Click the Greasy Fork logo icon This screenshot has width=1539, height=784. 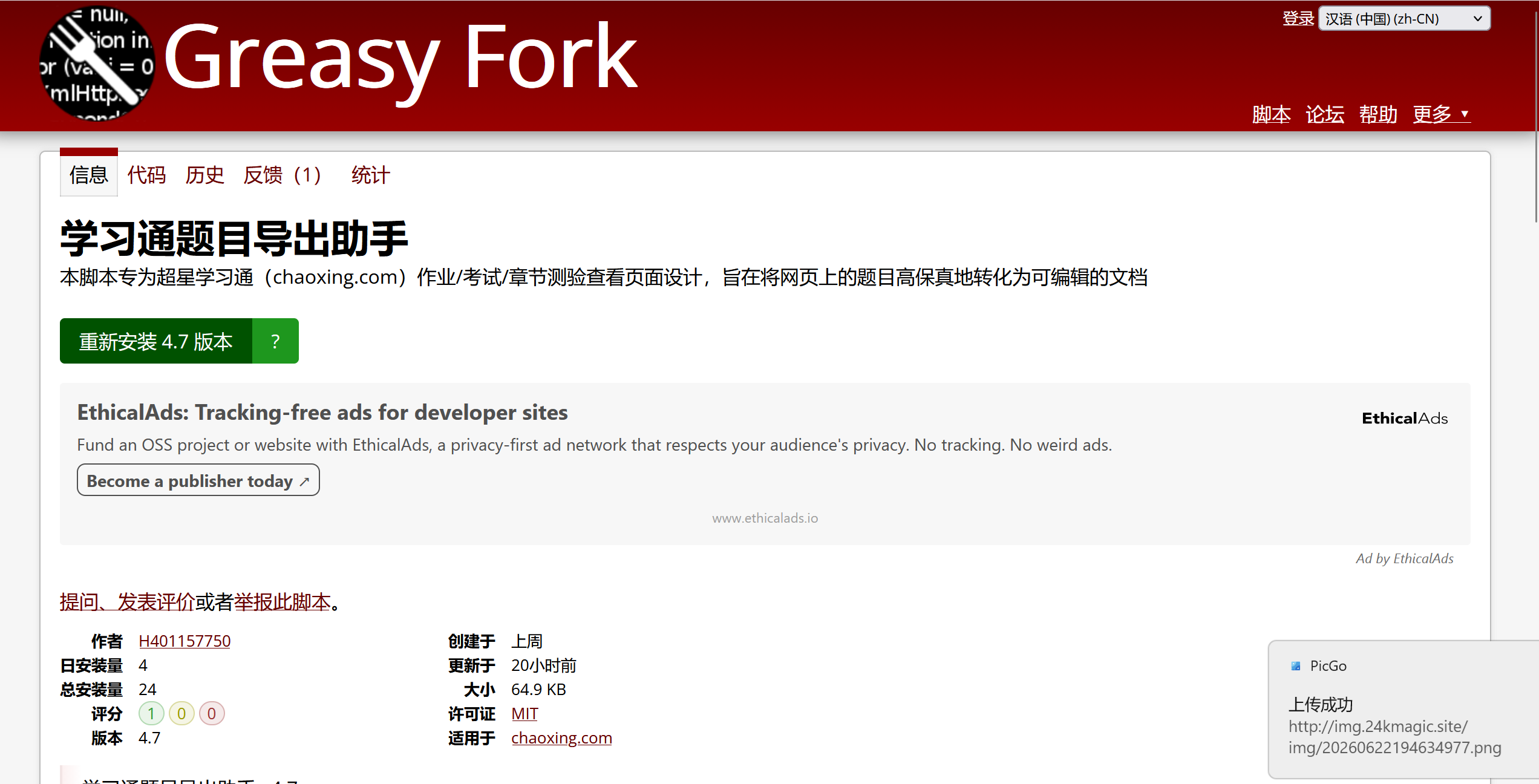tap(97, 64)
